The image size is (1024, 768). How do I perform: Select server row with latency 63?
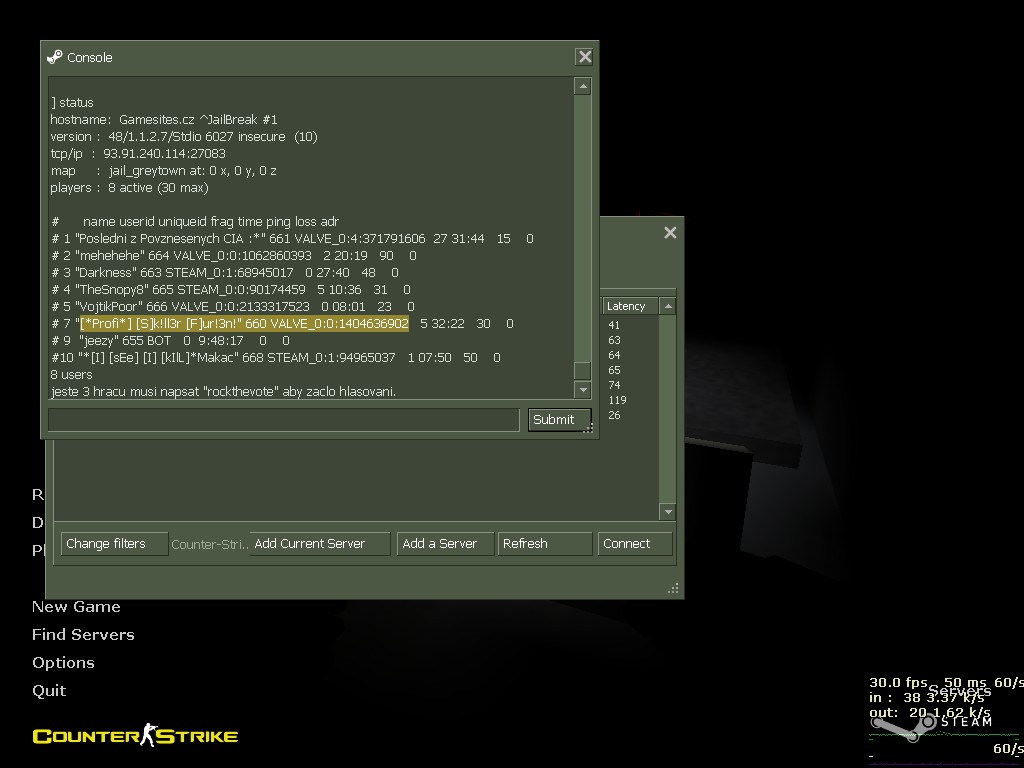pos(614,340)
